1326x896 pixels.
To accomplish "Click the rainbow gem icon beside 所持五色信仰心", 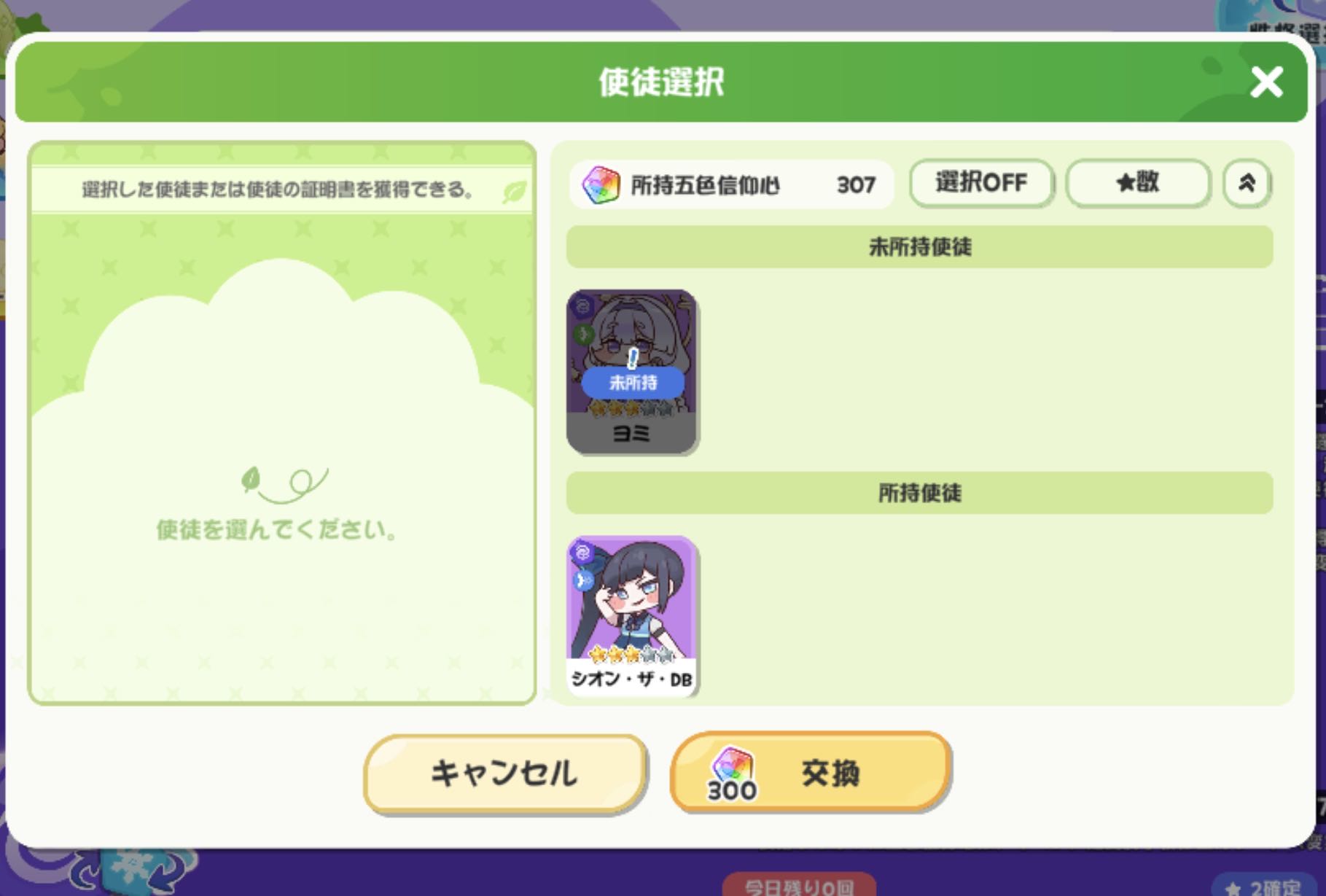I will coord(601,184).
